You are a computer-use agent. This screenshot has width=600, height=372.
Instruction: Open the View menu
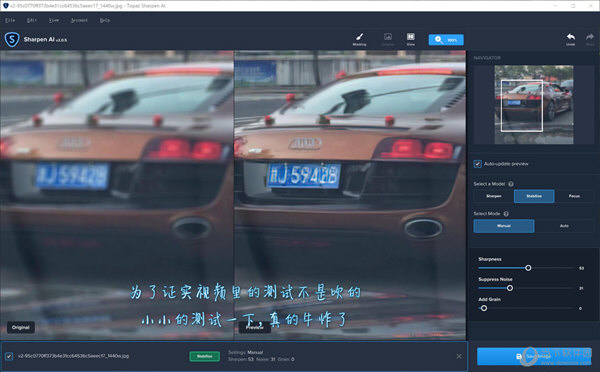[54, 20]
